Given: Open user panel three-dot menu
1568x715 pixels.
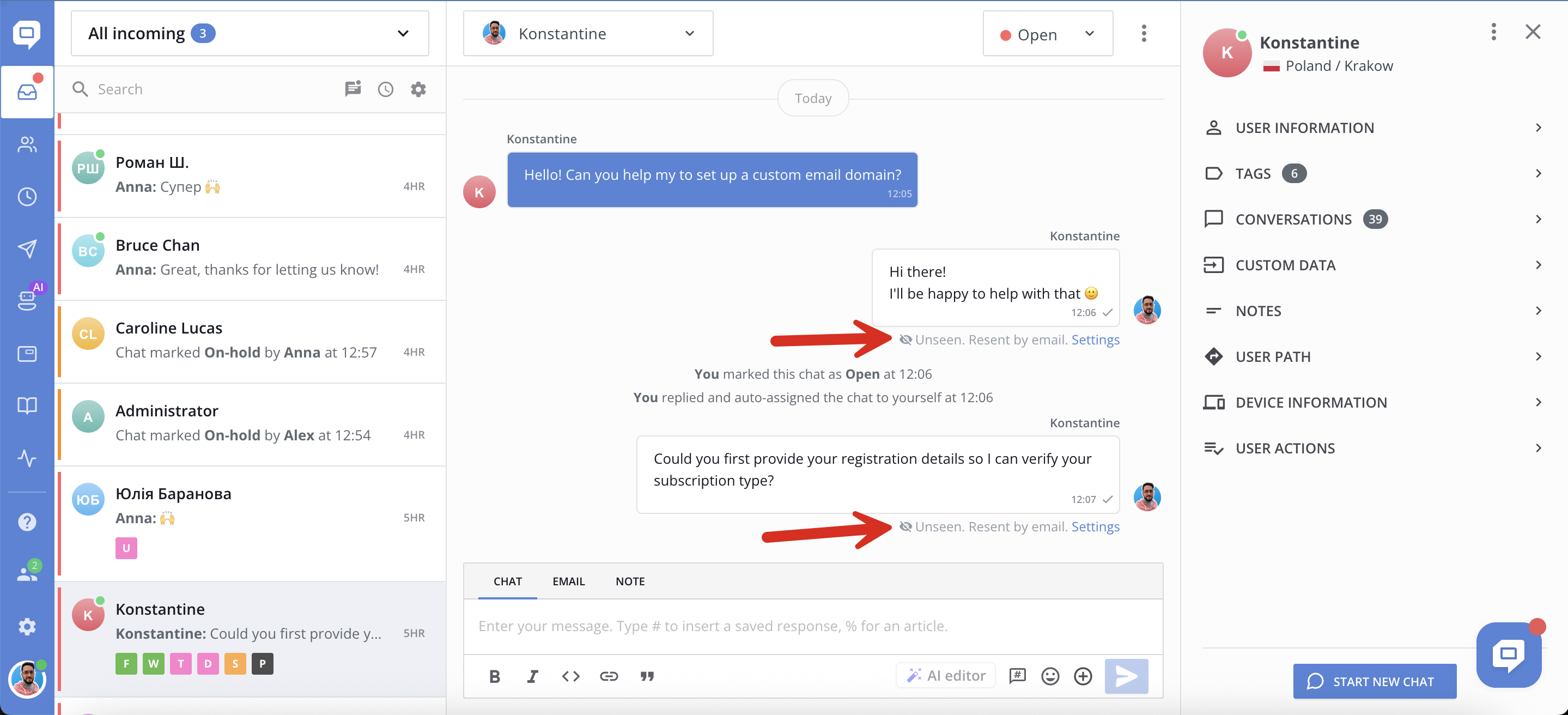Looking at the screenshot, I should point(1494,32).
